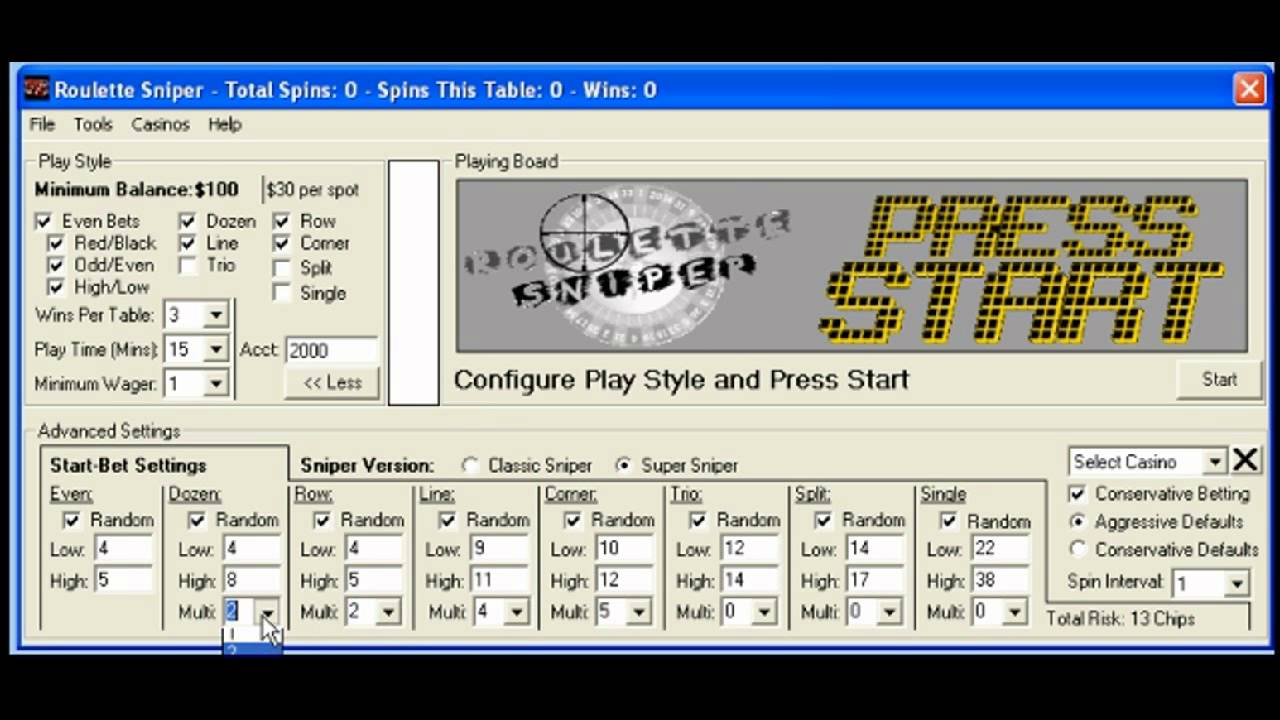Click the Total Risk: 13 Chips text
Viewport: 1280px width, 720px height.
(1121, 619)
